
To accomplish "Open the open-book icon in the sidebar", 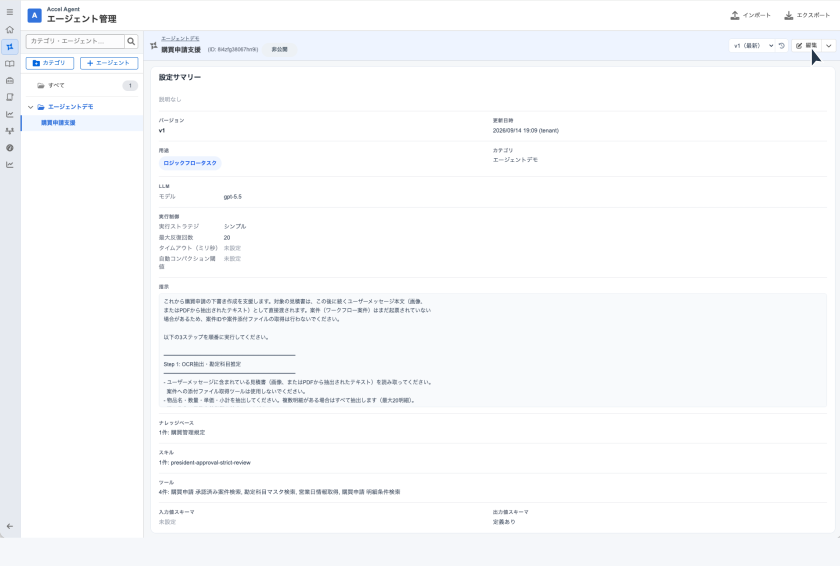I will click(10, 64).
